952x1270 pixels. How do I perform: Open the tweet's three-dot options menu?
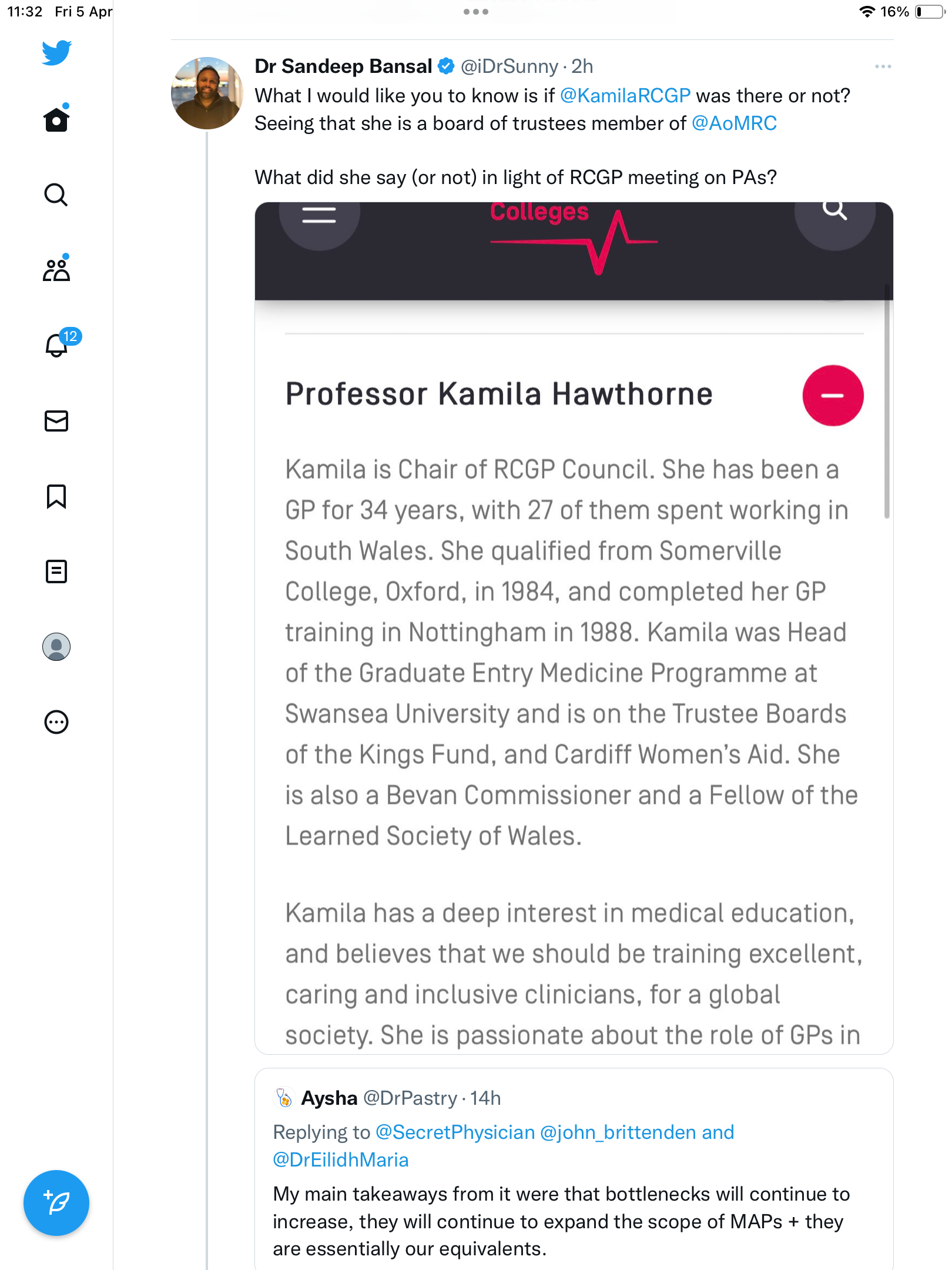[x=883, y=66]
